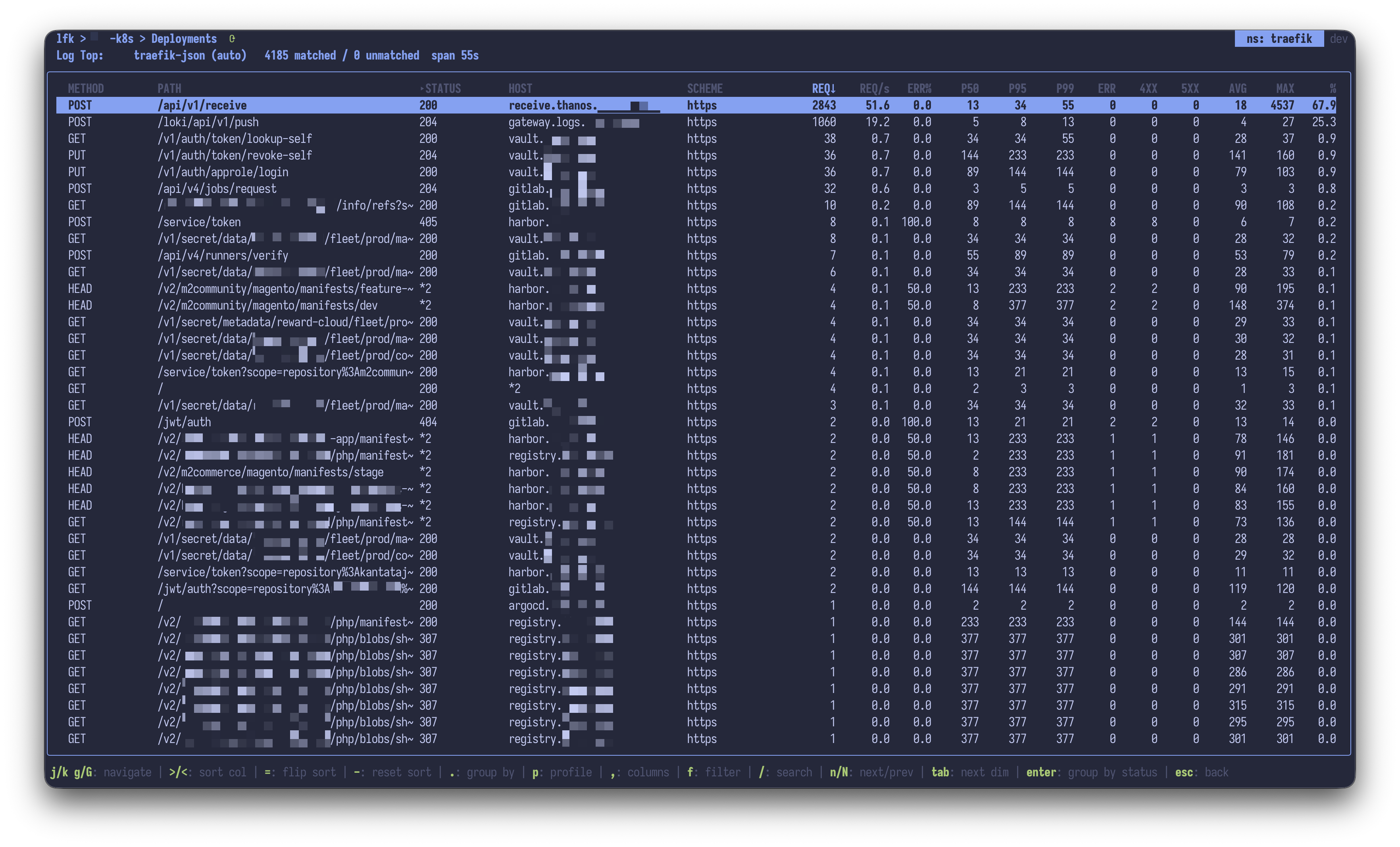
Task: Click the ns: traefik namespace badge
Action: 1279,38
